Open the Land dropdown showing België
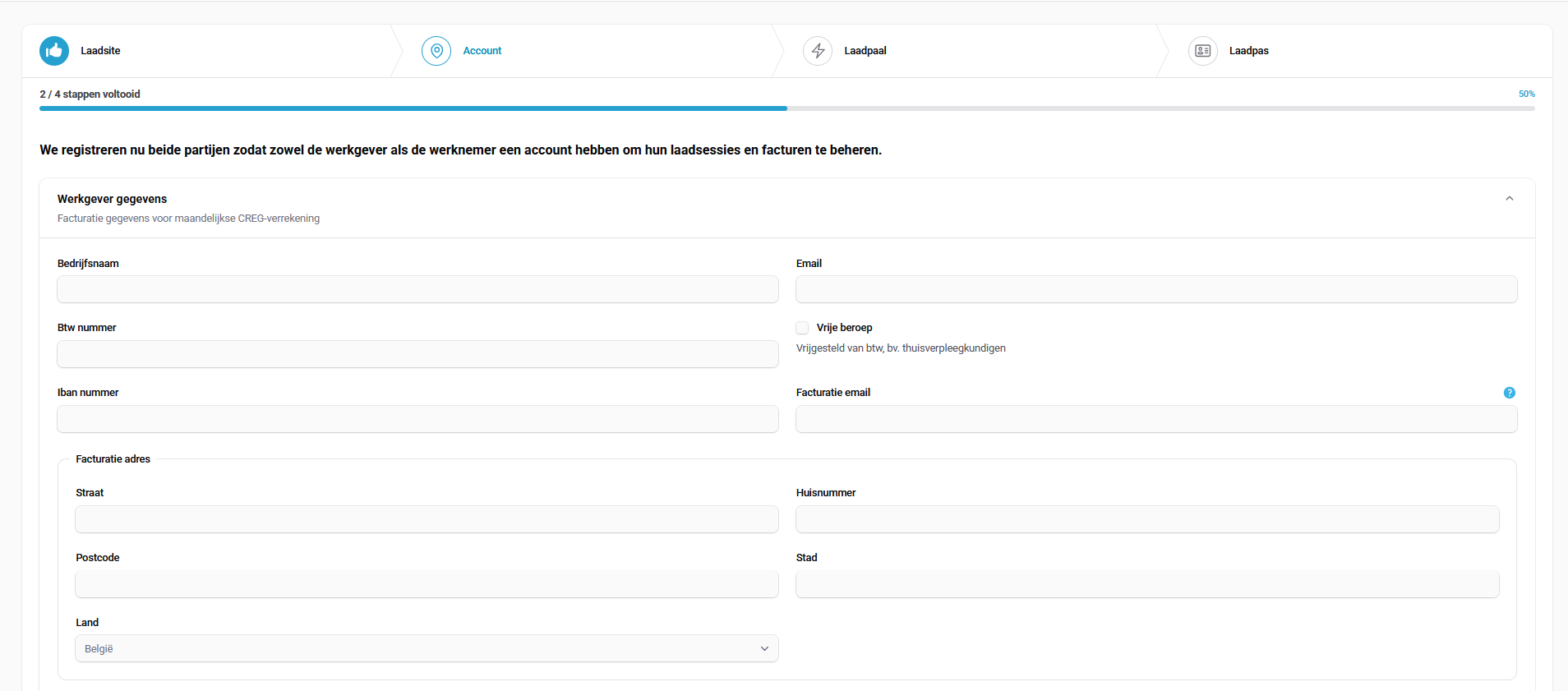The width and height of the screenshot is (1568, 691). tap(427, 648)
